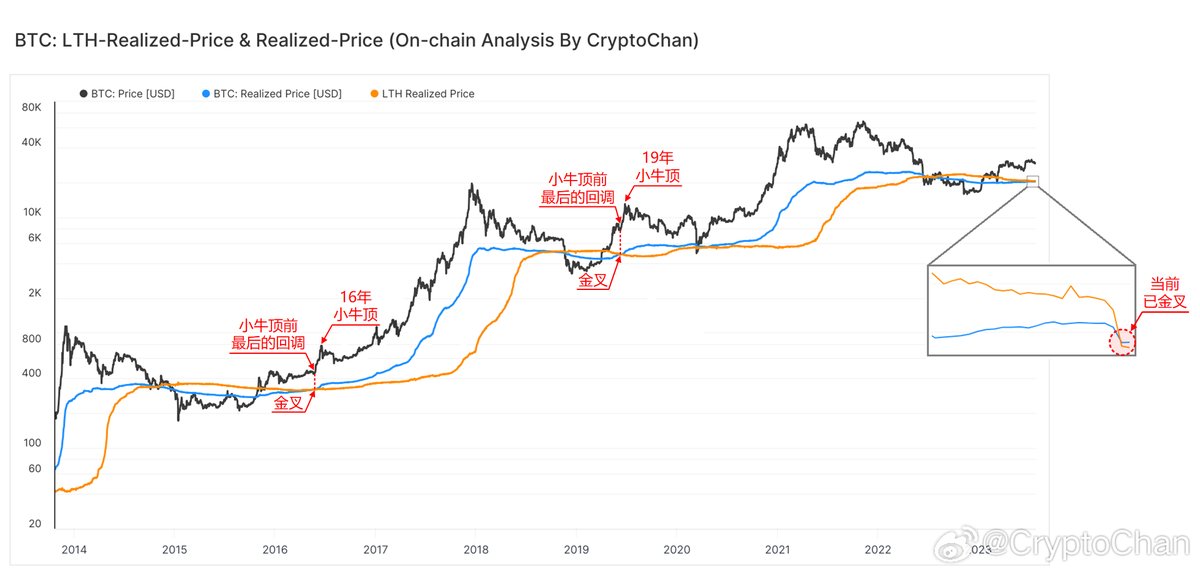The image size is (1200, 575).
Task: Toggle the LTH Realized Price legend entry
Action: (422, 94)
